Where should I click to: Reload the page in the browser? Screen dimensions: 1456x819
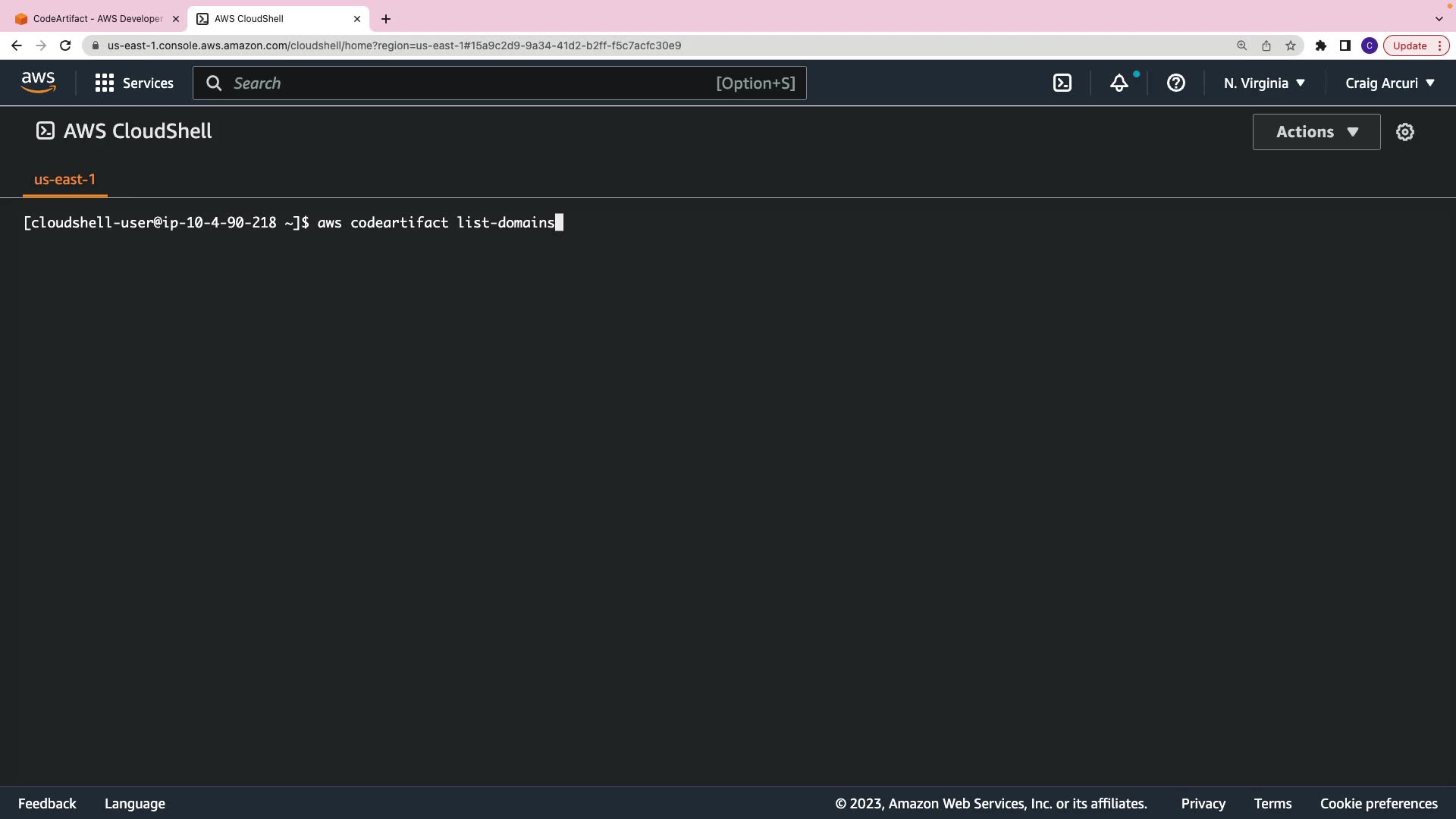65,45
